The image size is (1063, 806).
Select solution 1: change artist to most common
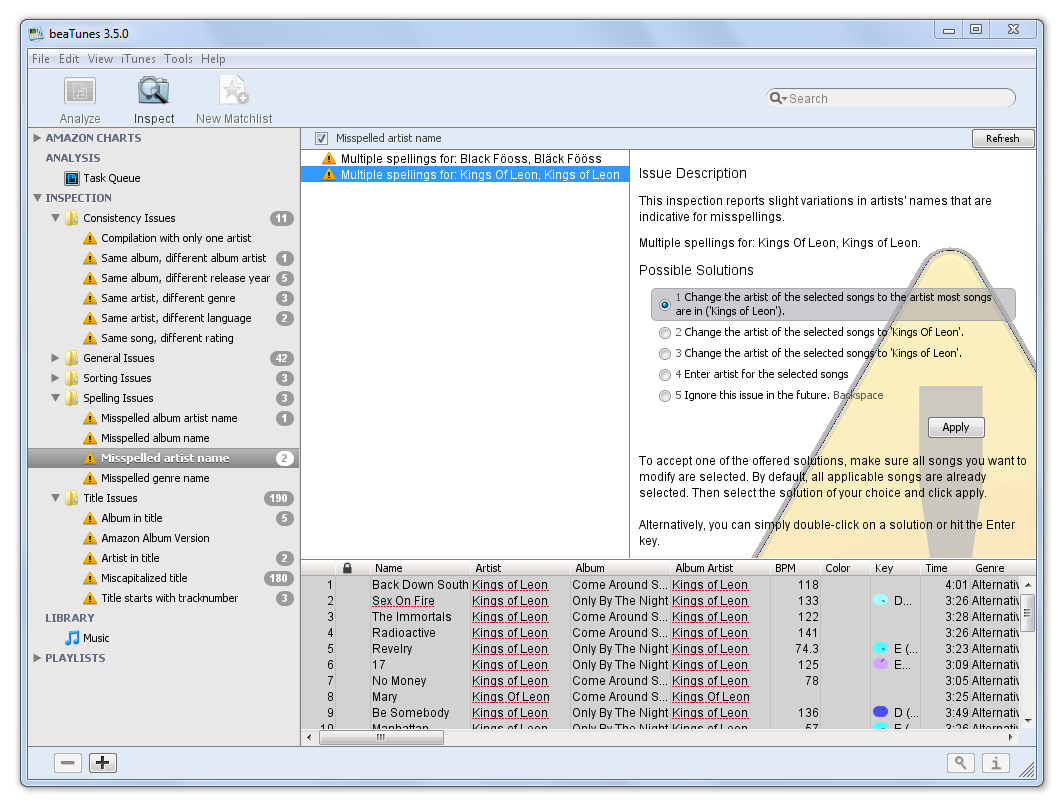(665, 305)
